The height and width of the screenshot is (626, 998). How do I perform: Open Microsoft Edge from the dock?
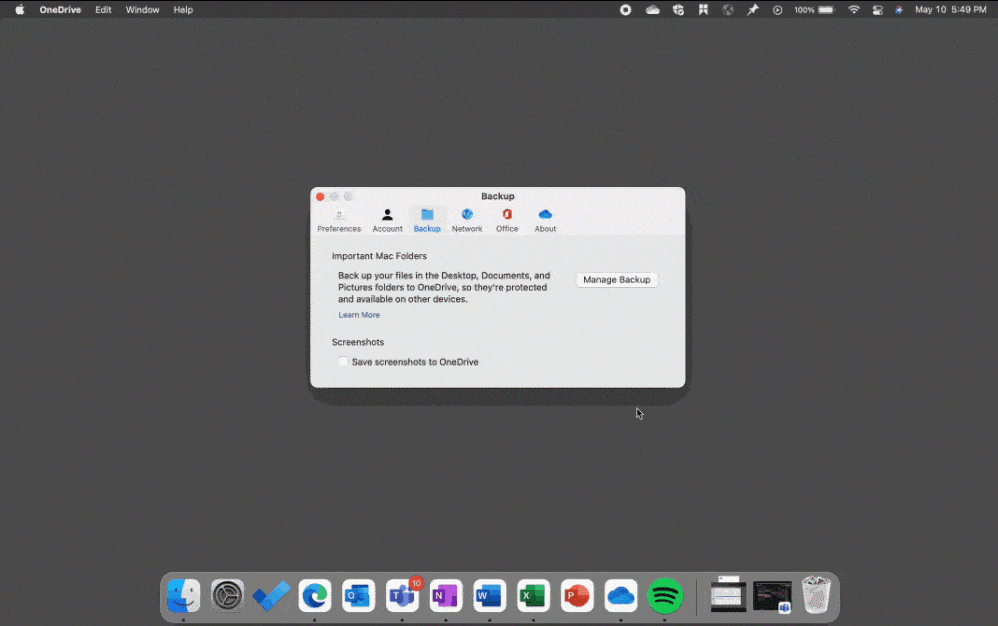point(315,596)
